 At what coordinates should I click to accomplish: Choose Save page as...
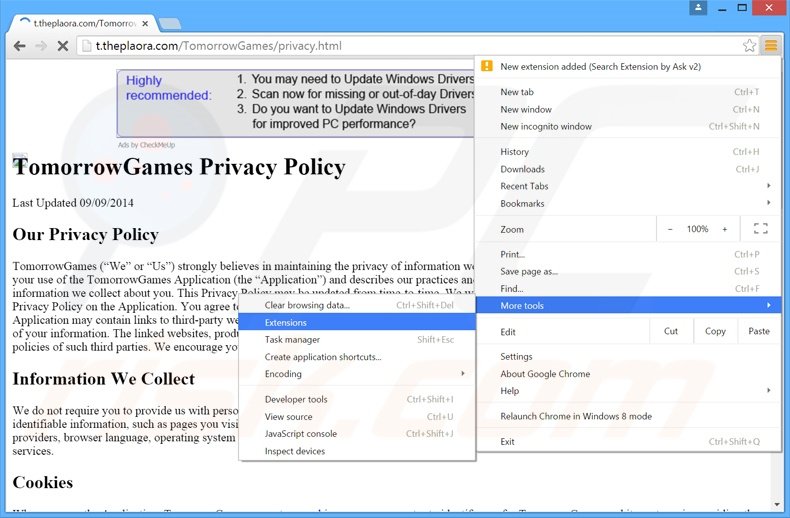(629, 272)
